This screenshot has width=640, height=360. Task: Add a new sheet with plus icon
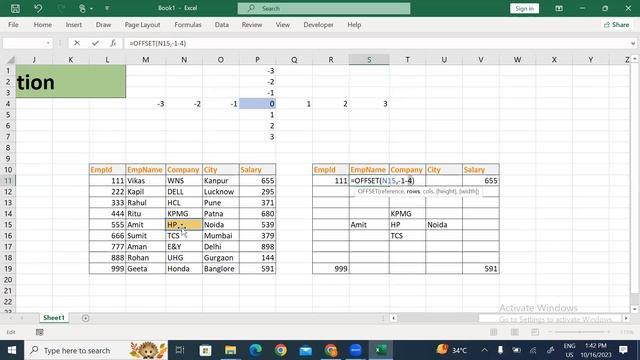[85, 318]
